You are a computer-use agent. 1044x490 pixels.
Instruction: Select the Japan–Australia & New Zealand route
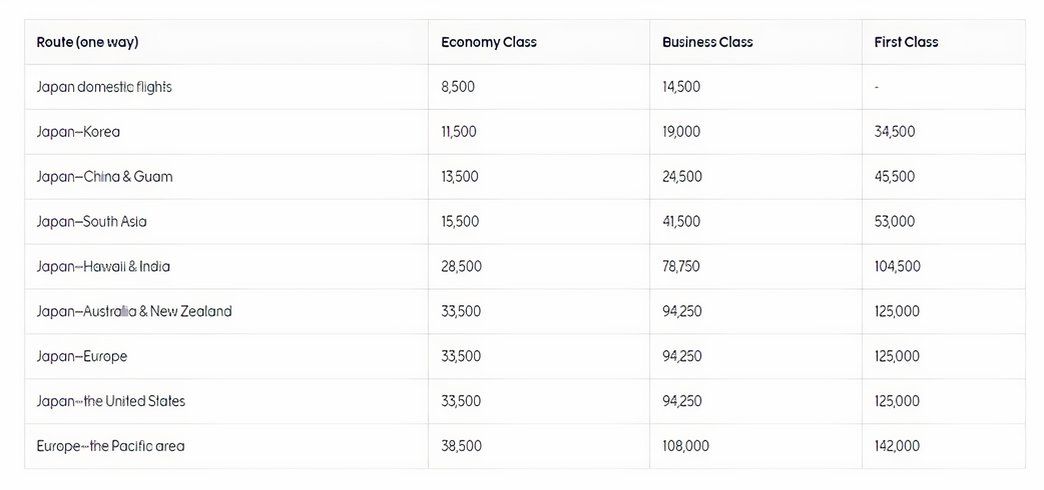click(134, 312)
